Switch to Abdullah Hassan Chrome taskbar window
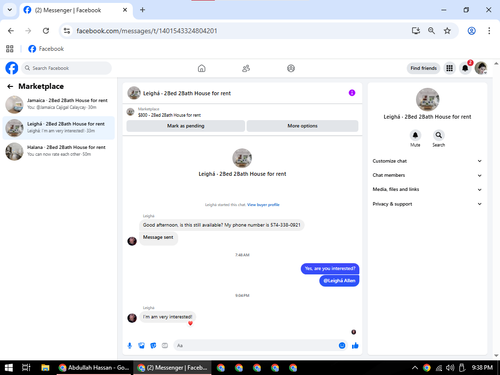Image resolution: width=500 pixels, height=375 pixels. tap(94, 368)
